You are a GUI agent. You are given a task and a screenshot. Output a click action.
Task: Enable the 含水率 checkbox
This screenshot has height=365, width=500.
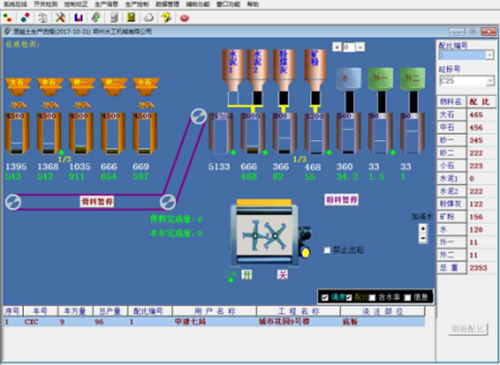[x=372, y=297]
